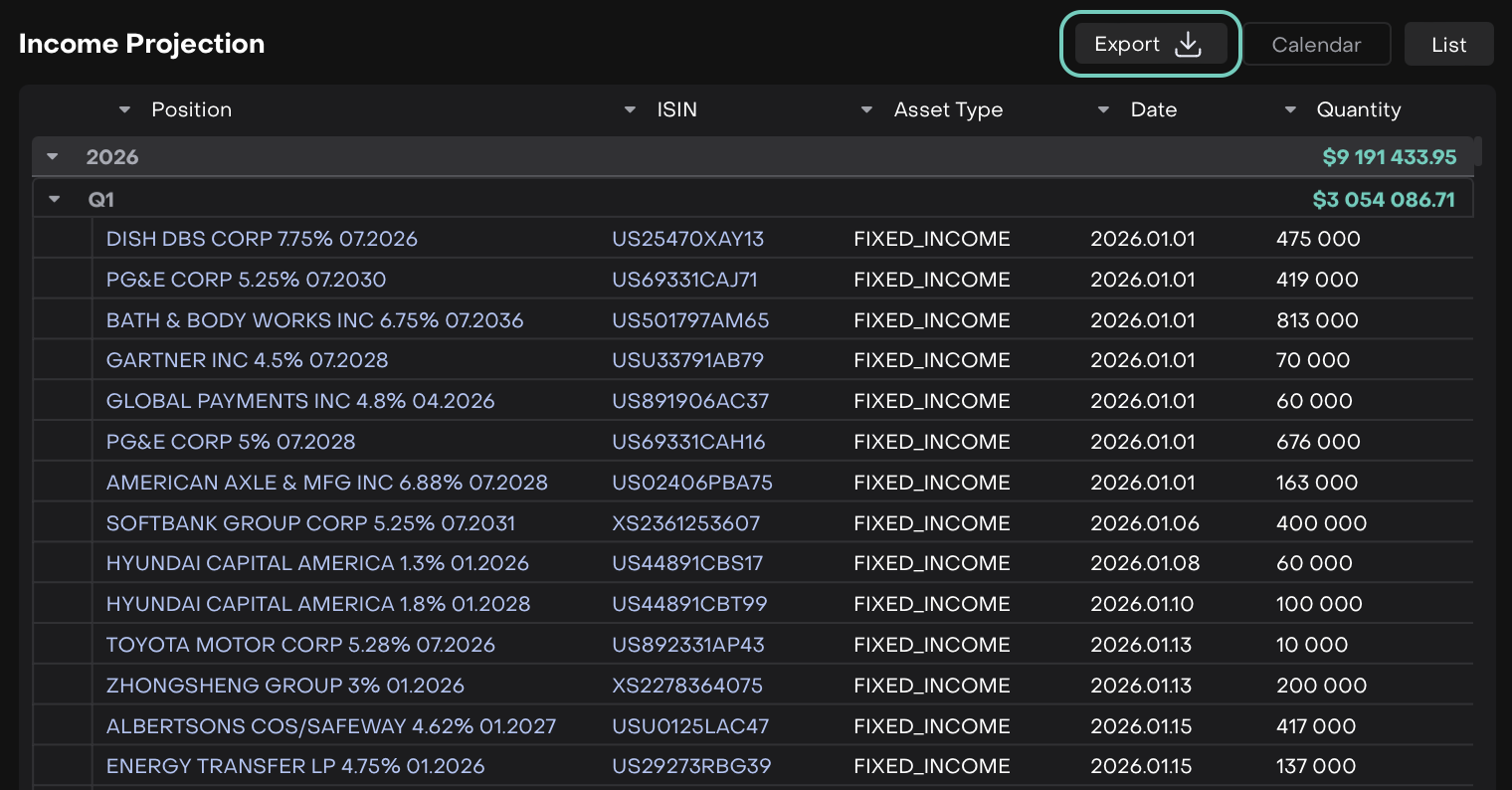Click the Export download icon
Screen dimensions: 1512x790
[1188, 45]
